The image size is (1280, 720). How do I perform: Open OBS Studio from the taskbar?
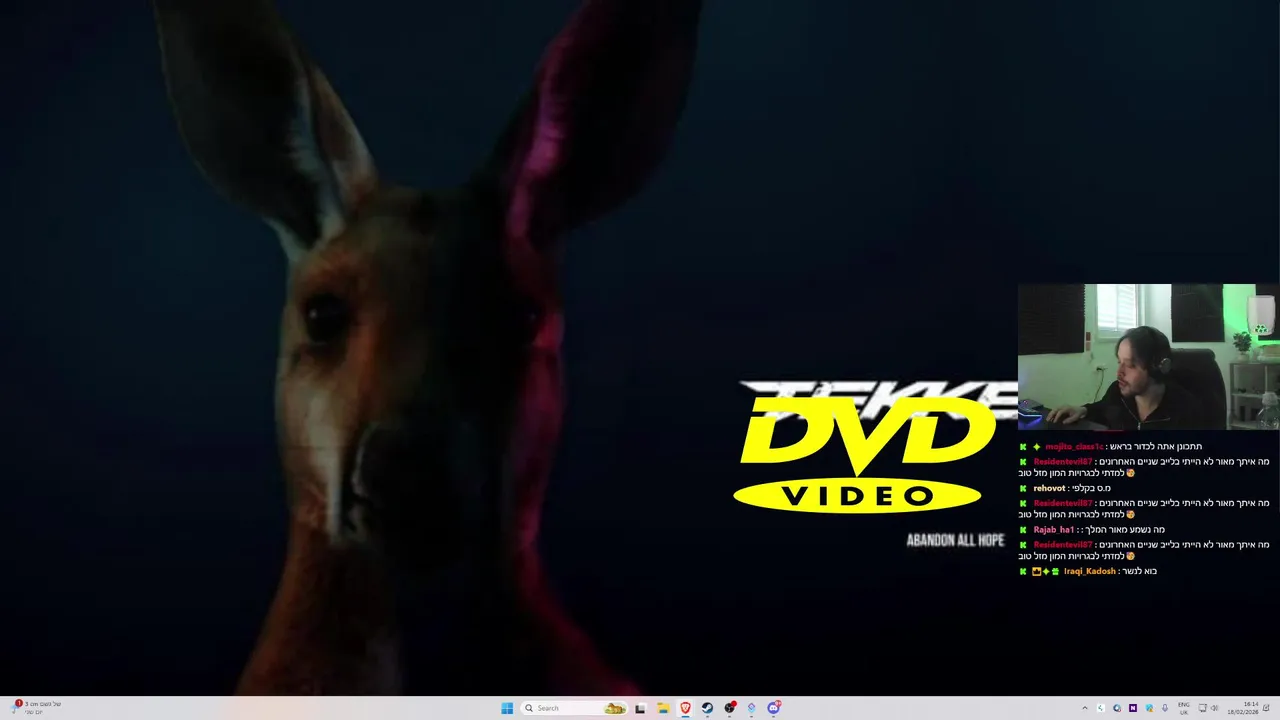point(730,708)
